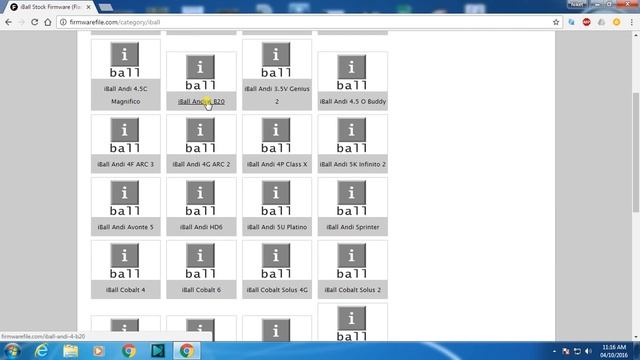Open the media player taskbar icon

98,351
